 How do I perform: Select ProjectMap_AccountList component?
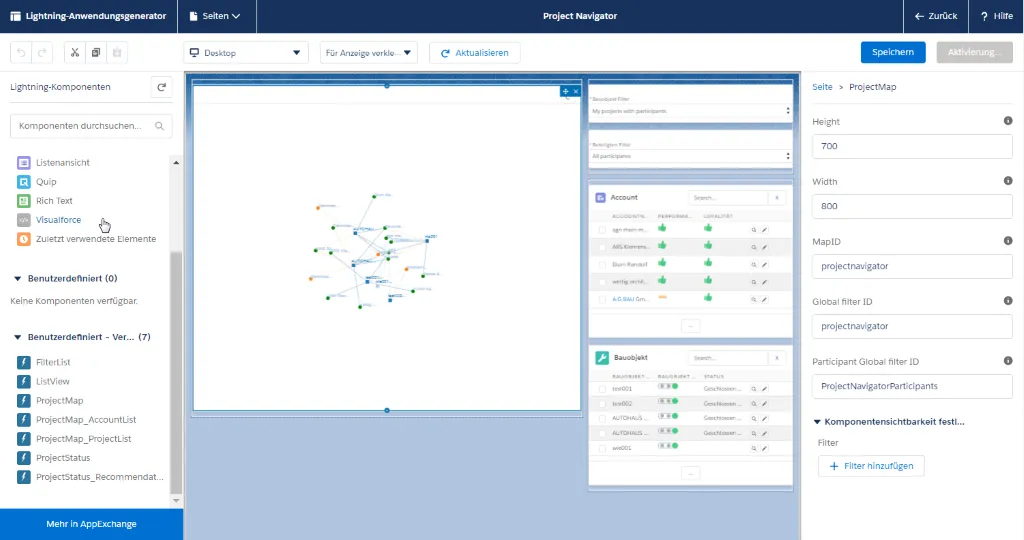[86, 420]
